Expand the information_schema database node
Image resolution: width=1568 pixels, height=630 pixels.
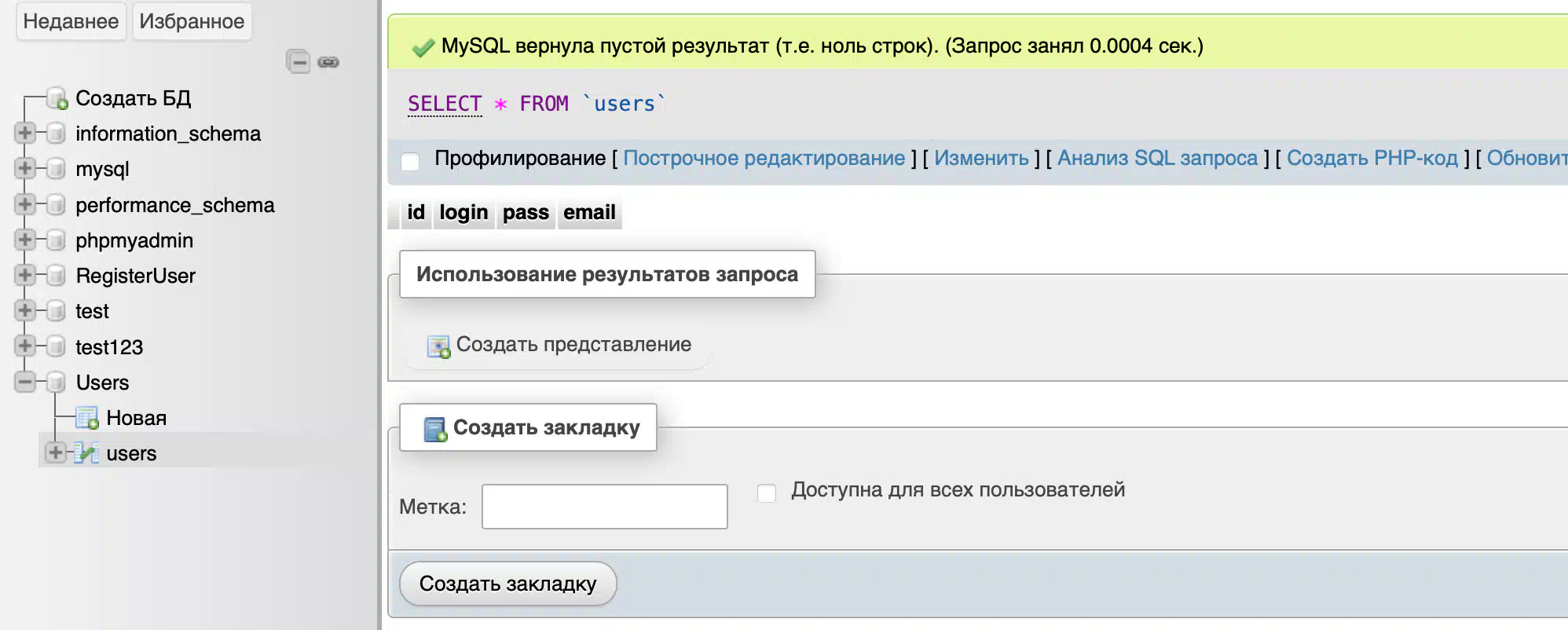[25, 133]
